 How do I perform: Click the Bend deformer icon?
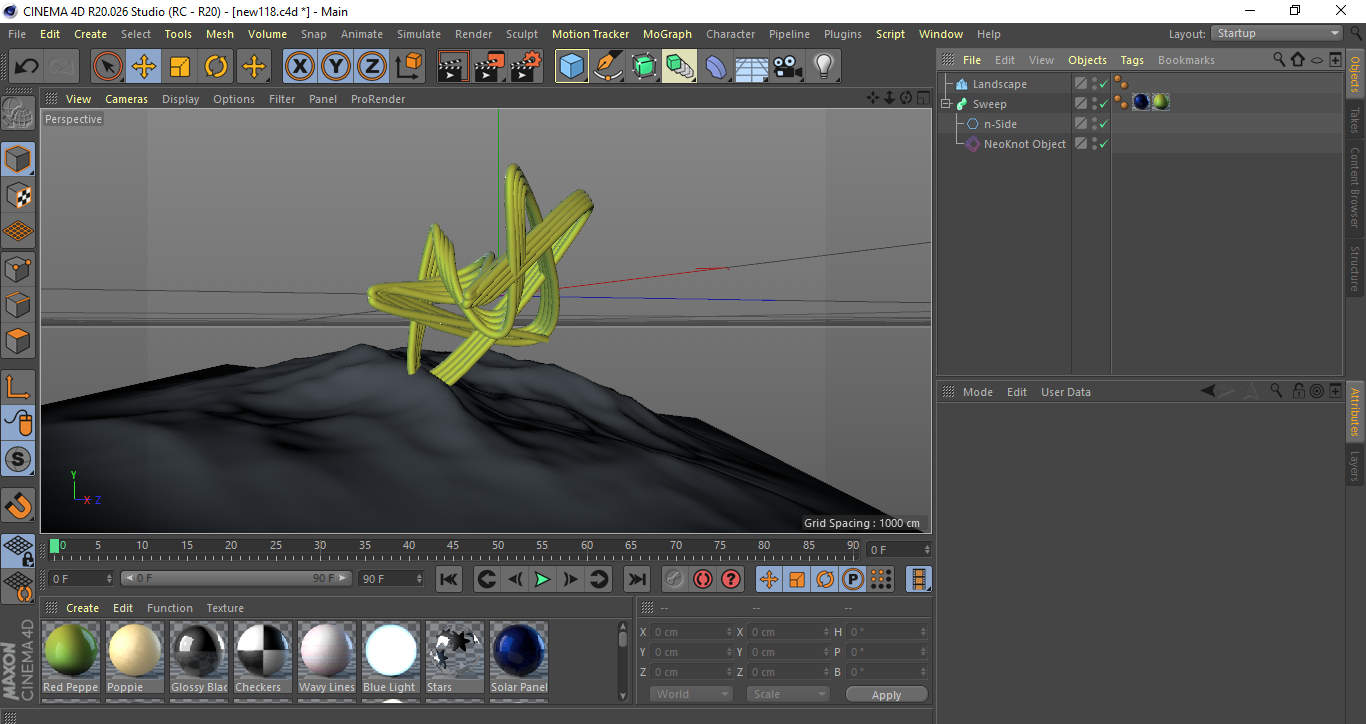coord(716,67)
